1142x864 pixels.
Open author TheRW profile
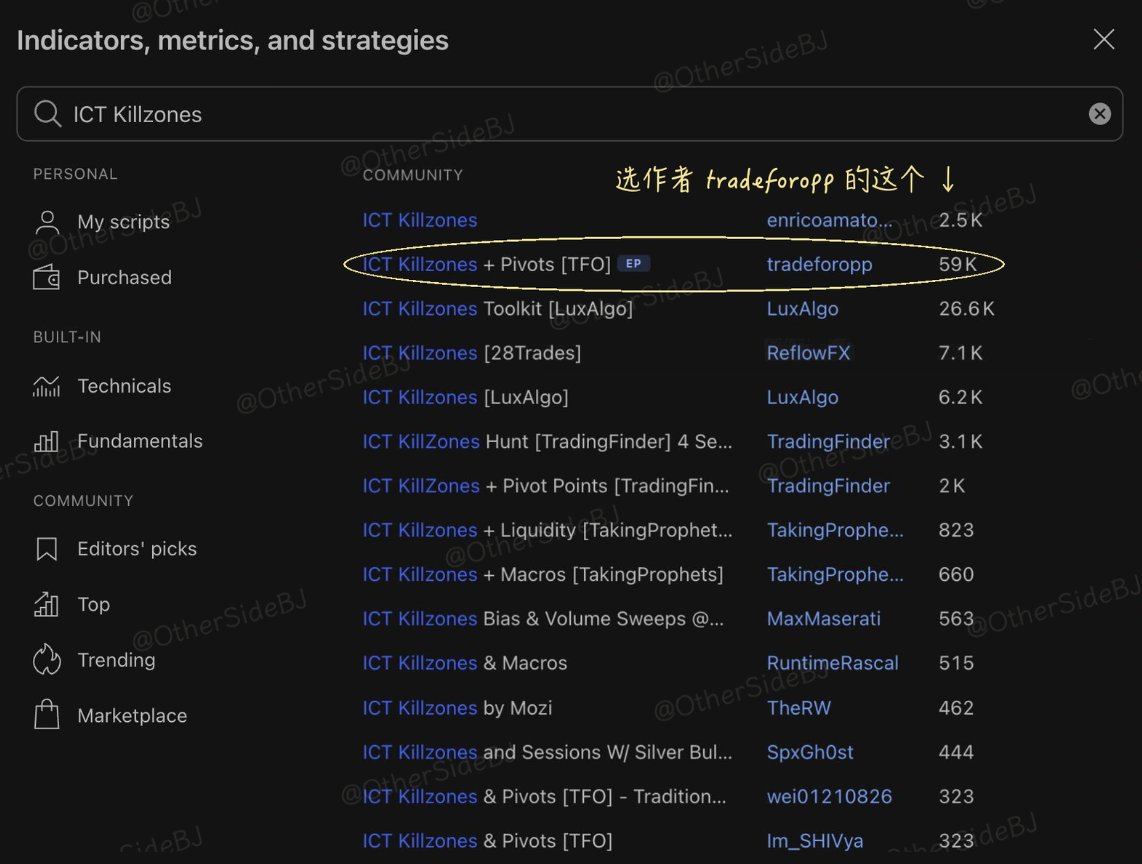(x=799, y=708)
